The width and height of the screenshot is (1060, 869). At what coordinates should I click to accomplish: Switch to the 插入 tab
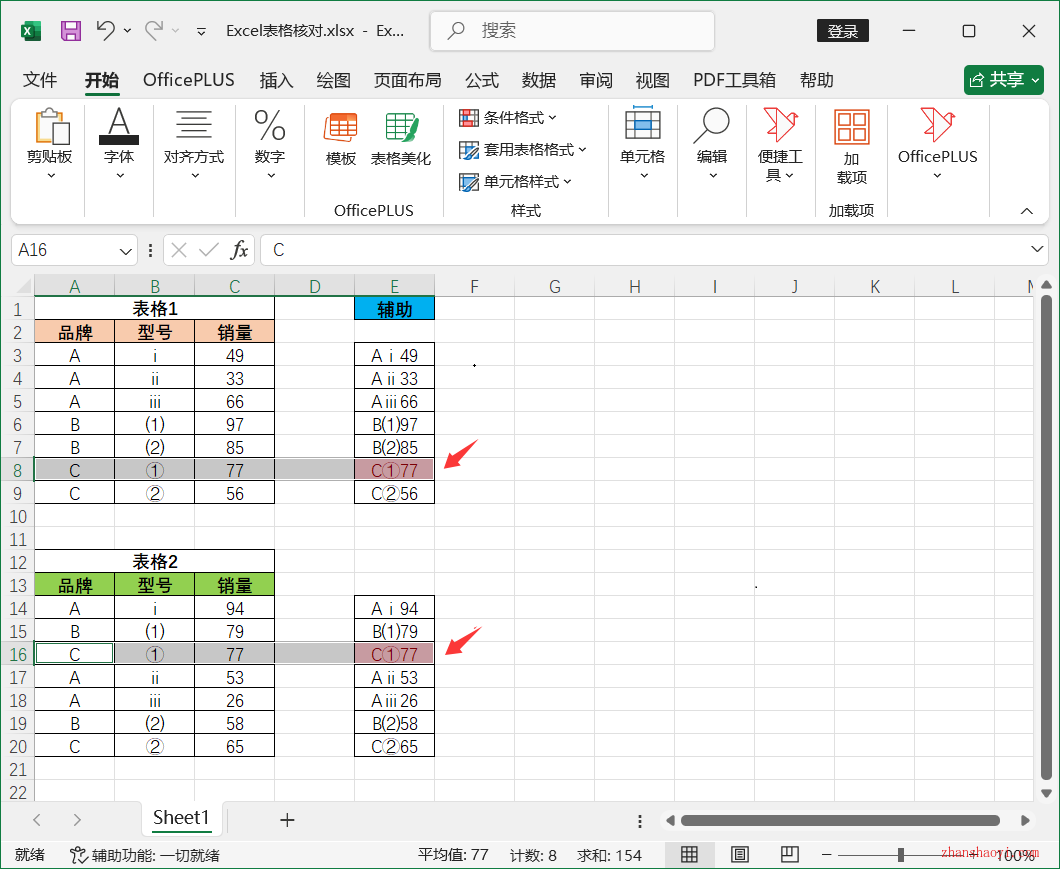276,80
